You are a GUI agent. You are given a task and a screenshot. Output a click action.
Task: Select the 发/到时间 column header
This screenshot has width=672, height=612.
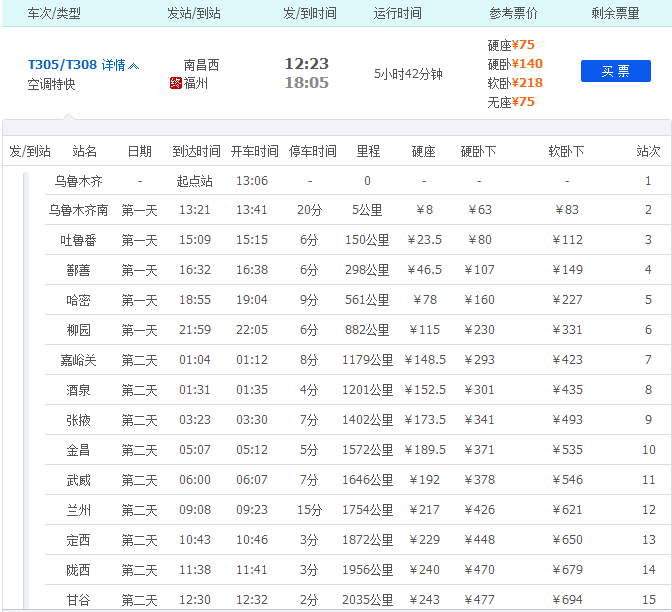[x=309, y=14]
